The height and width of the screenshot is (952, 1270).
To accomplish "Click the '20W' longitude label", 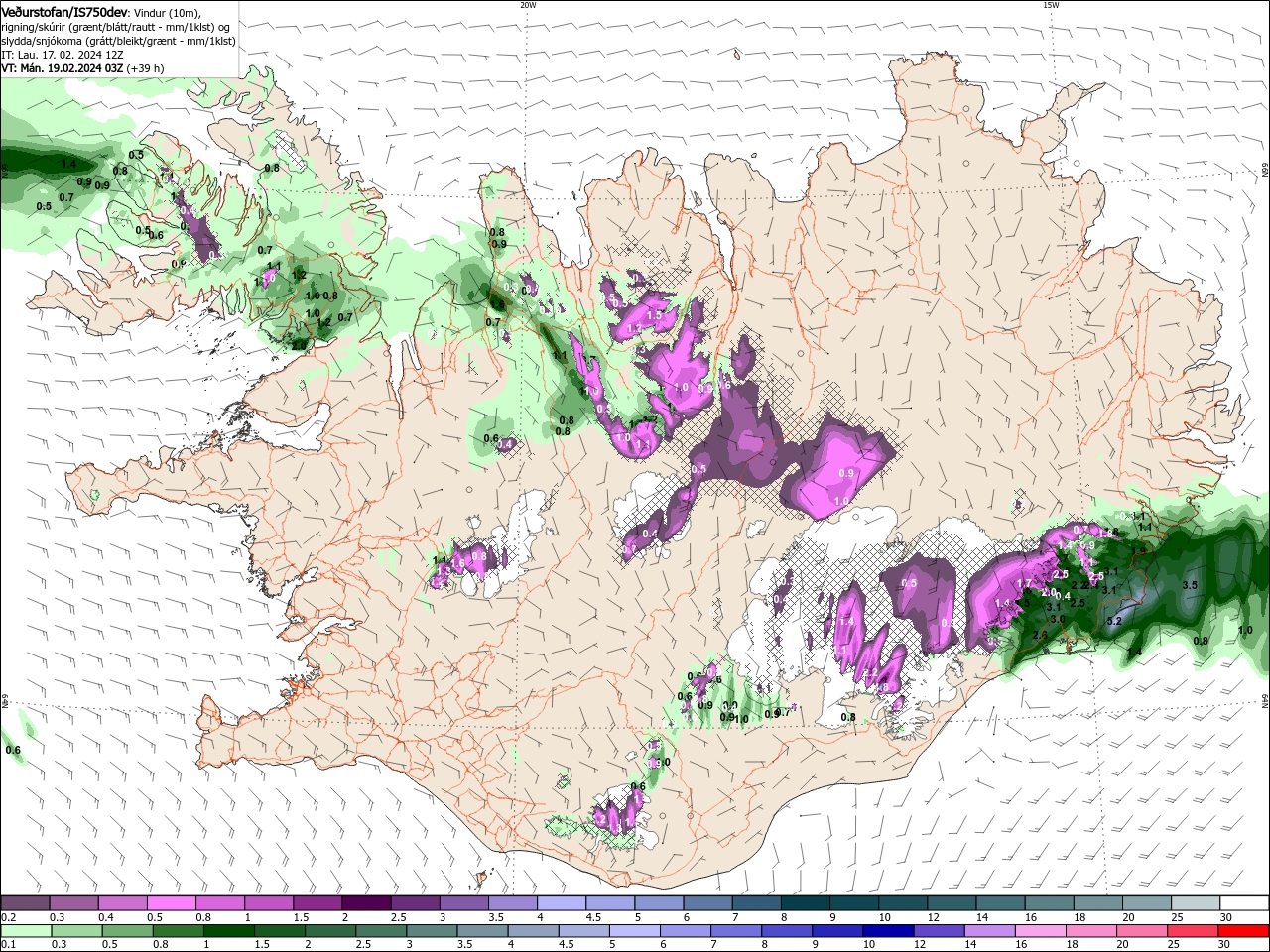I will click(528, 5).
